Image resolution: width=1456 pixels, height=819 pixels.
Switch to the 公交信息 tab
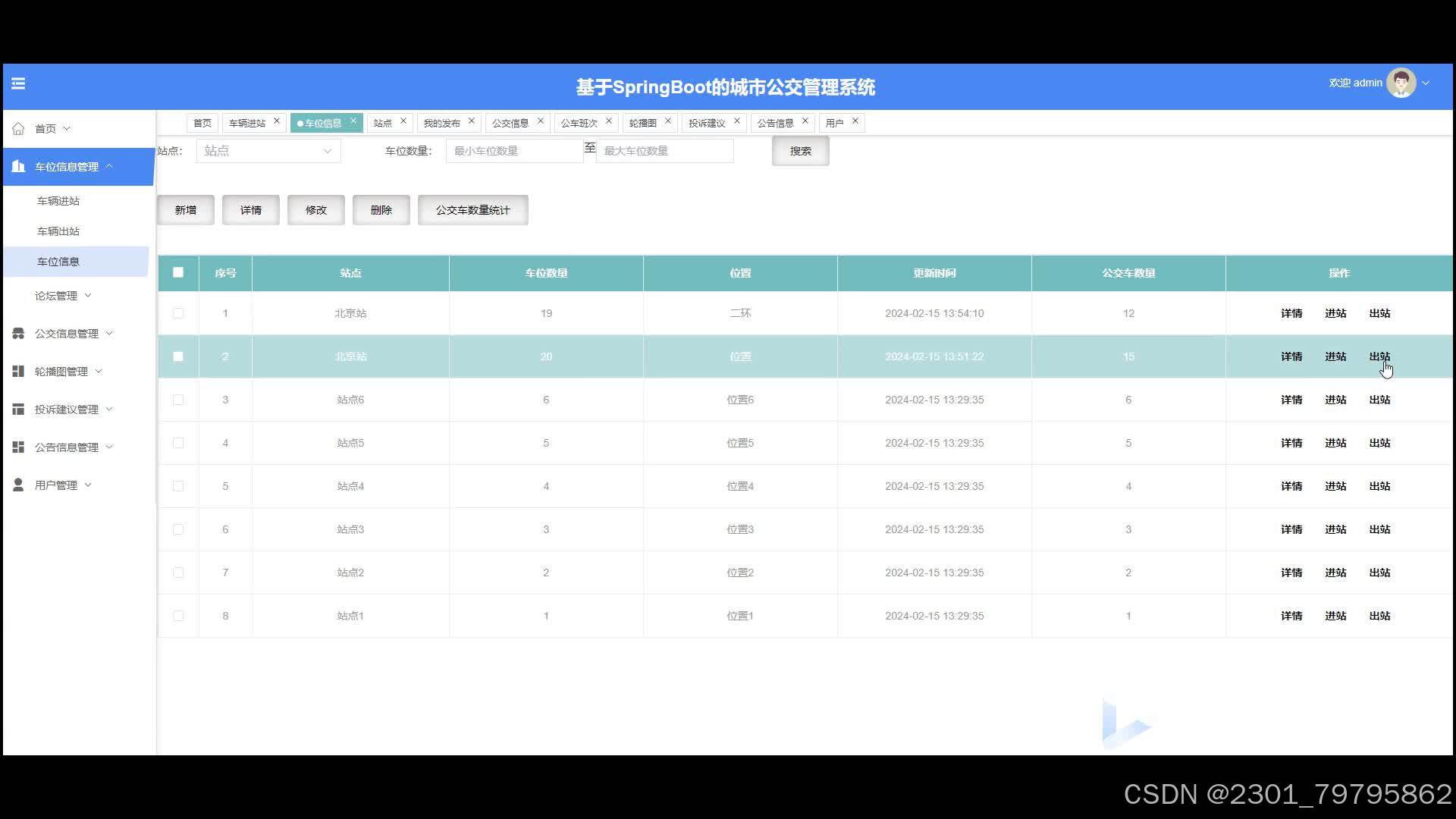click(x=510, y=123)
